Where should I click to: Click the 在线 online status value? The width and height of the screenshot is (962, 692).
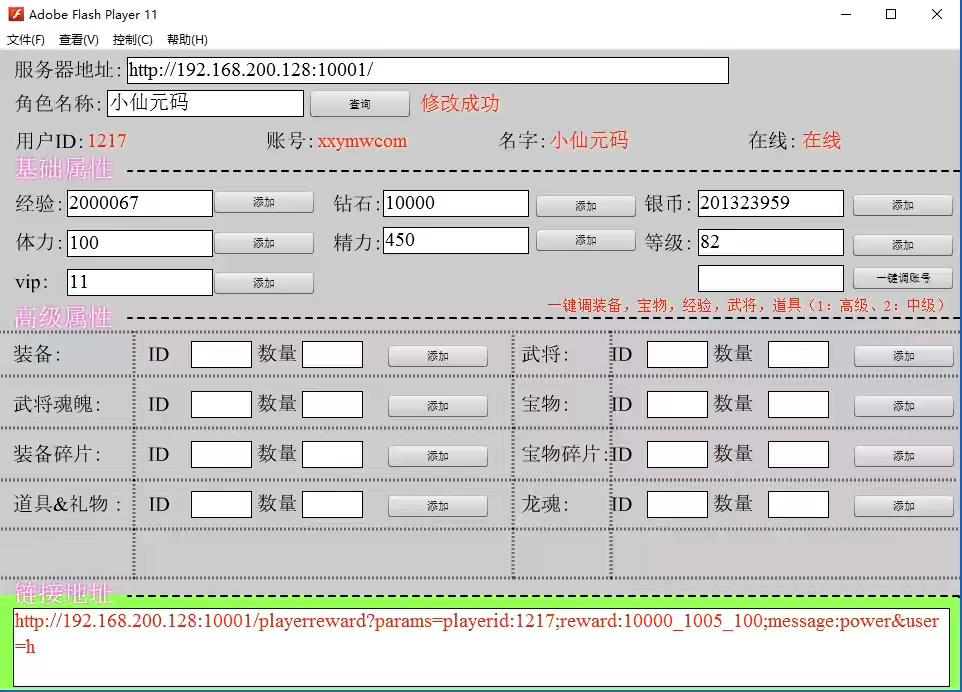(822, 140)
